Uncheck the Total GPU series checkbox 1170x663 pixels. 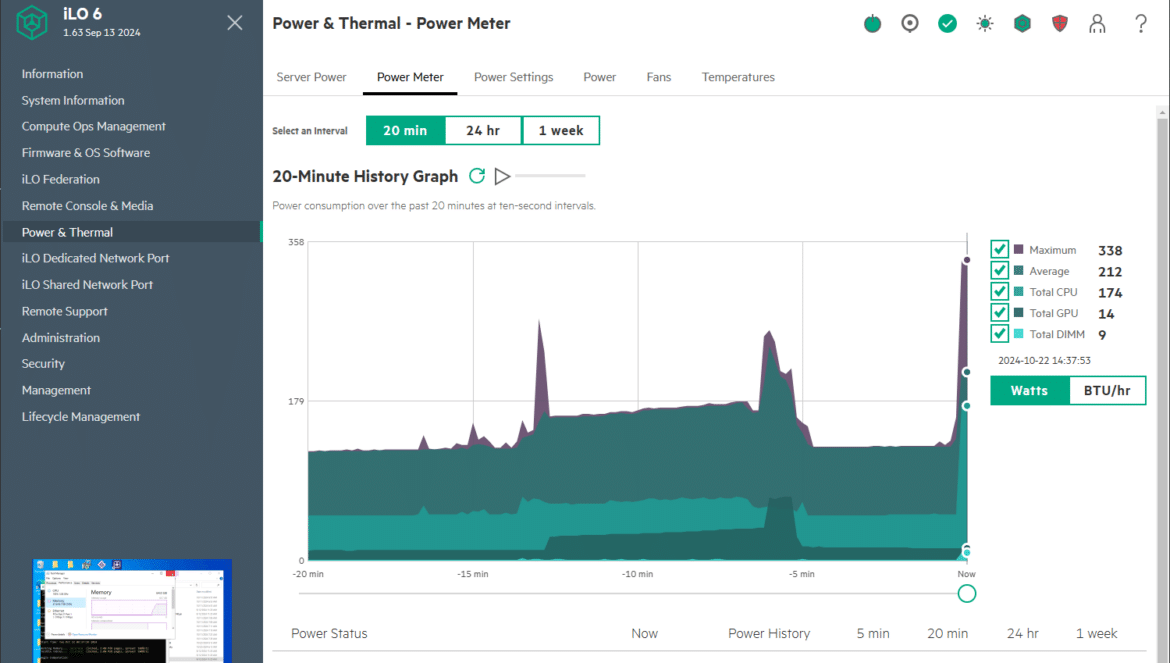coord(999,312)
